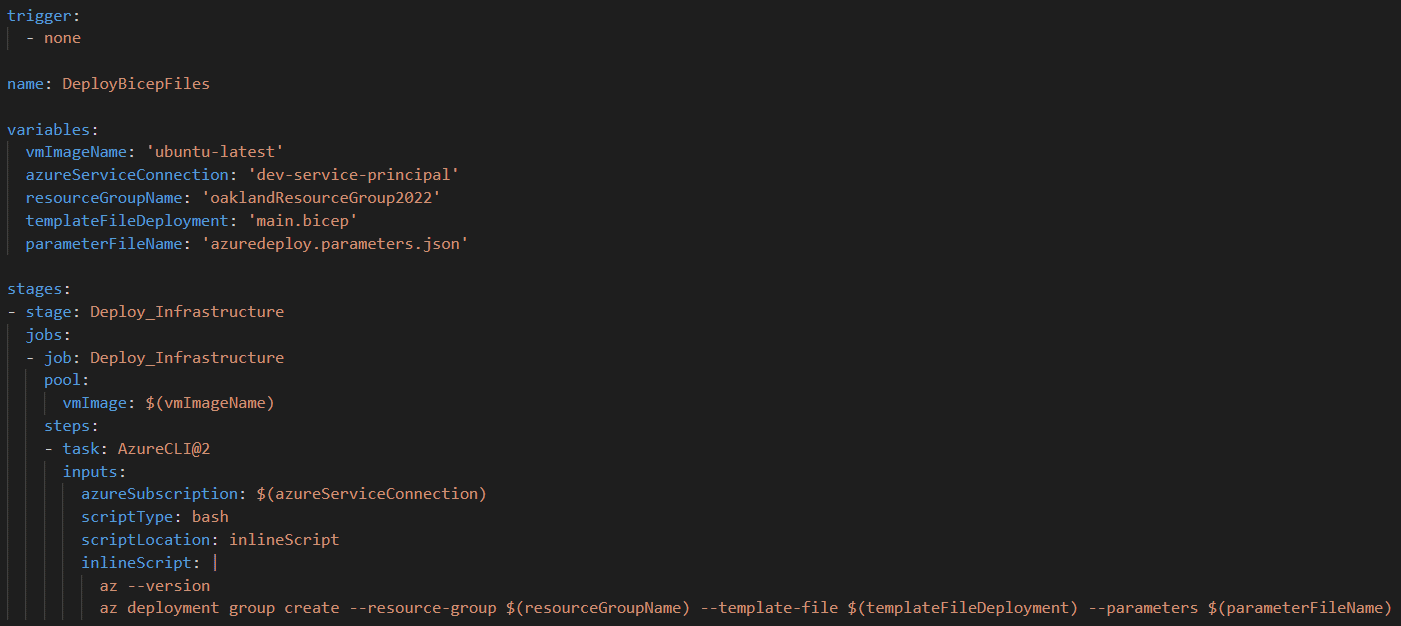Click the stage name Deploy_Infrastructure
Viewport: 1401px width, 626px height.
187,312
